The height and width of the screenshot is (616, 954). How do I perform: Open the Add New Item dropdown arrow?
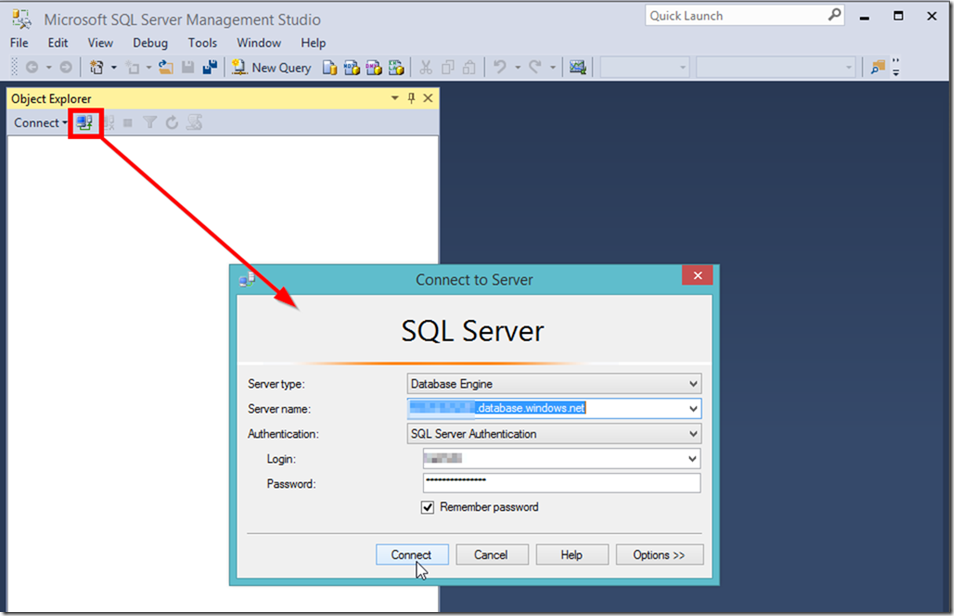[148, 68]
